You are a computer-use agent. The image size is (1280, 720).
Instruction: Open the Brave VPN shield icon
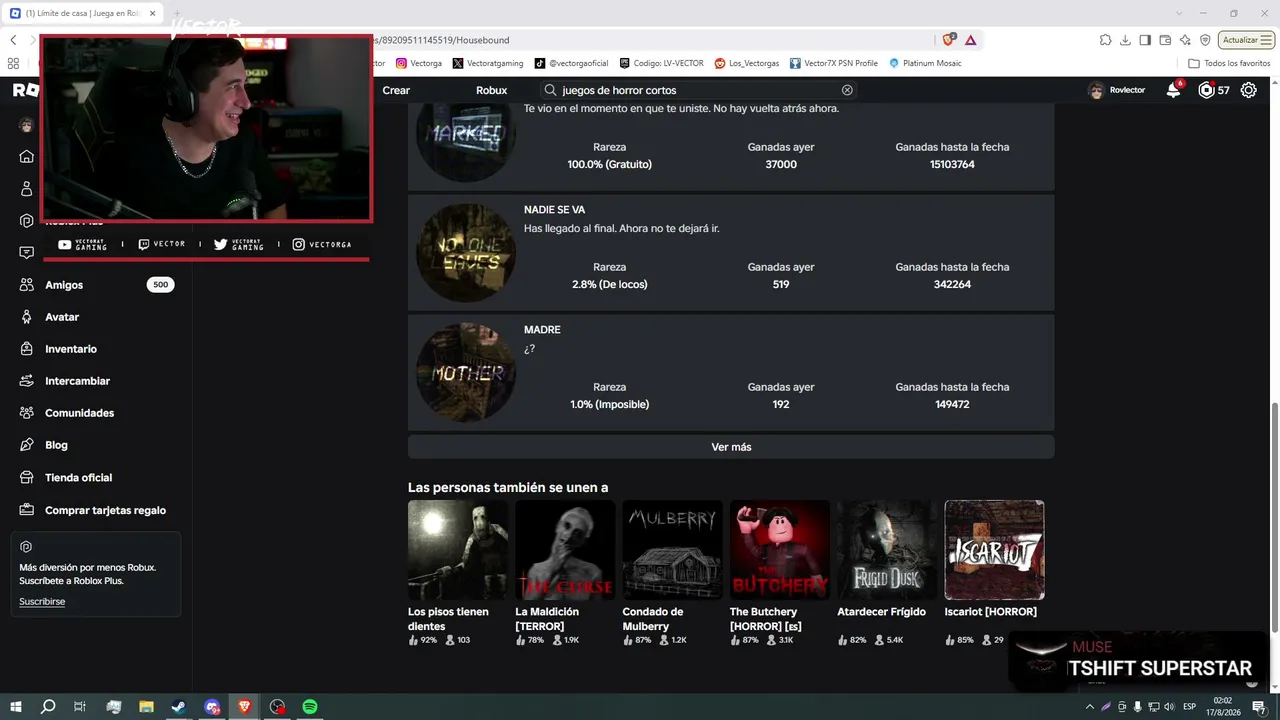pos(1205,40)
